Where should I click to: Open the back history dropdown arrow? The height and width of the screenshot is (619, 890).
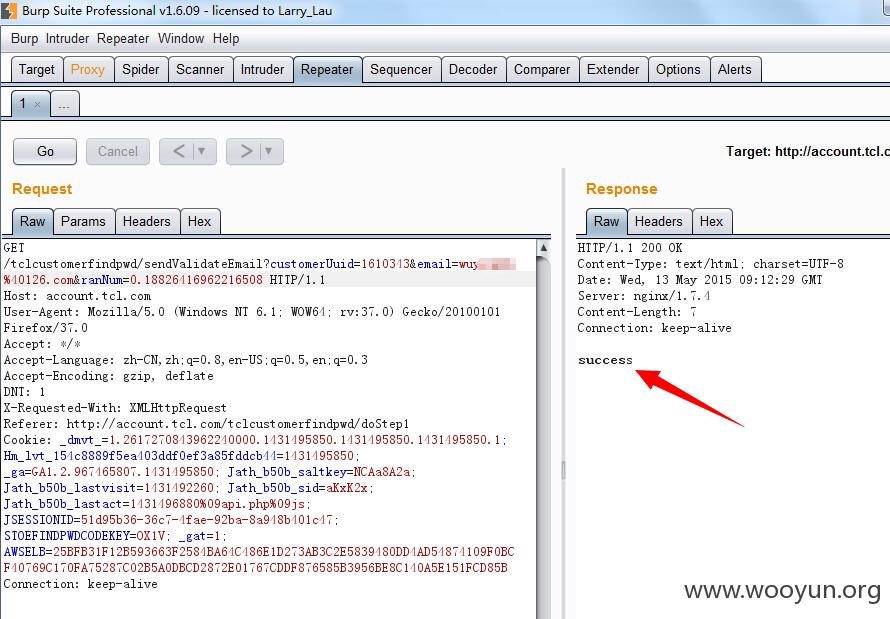tap(202, 151)
